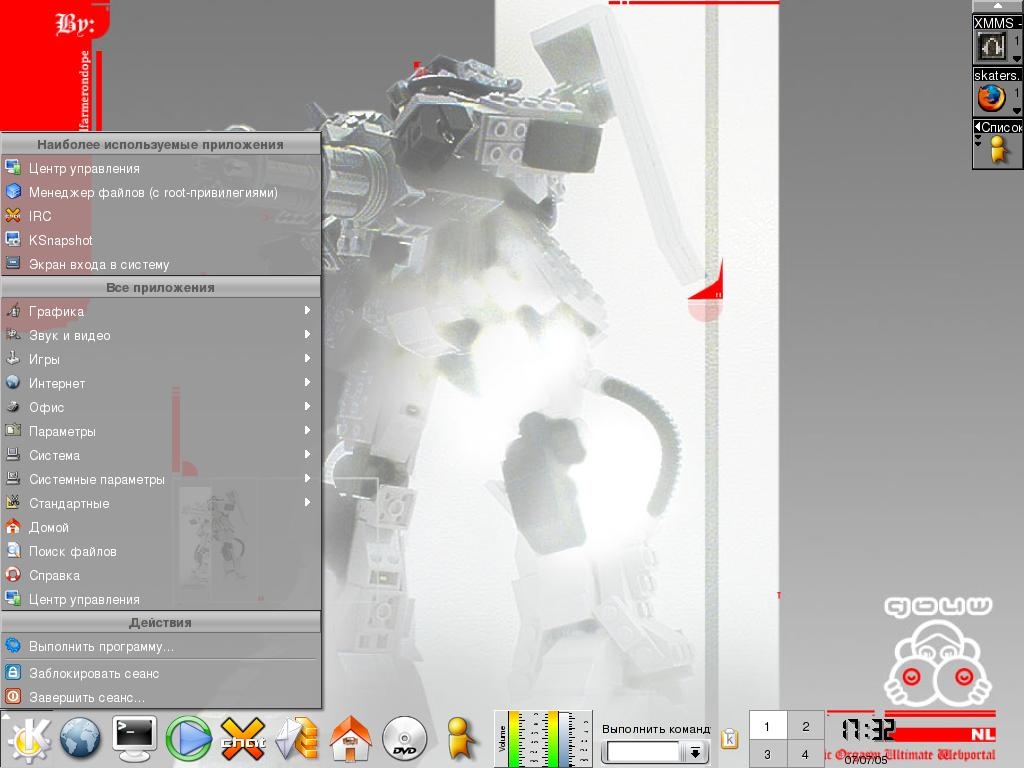Adjust the Volume slider in the mixer applet
The height and width of the screenshot is (768, 1024).
[512, 738]
